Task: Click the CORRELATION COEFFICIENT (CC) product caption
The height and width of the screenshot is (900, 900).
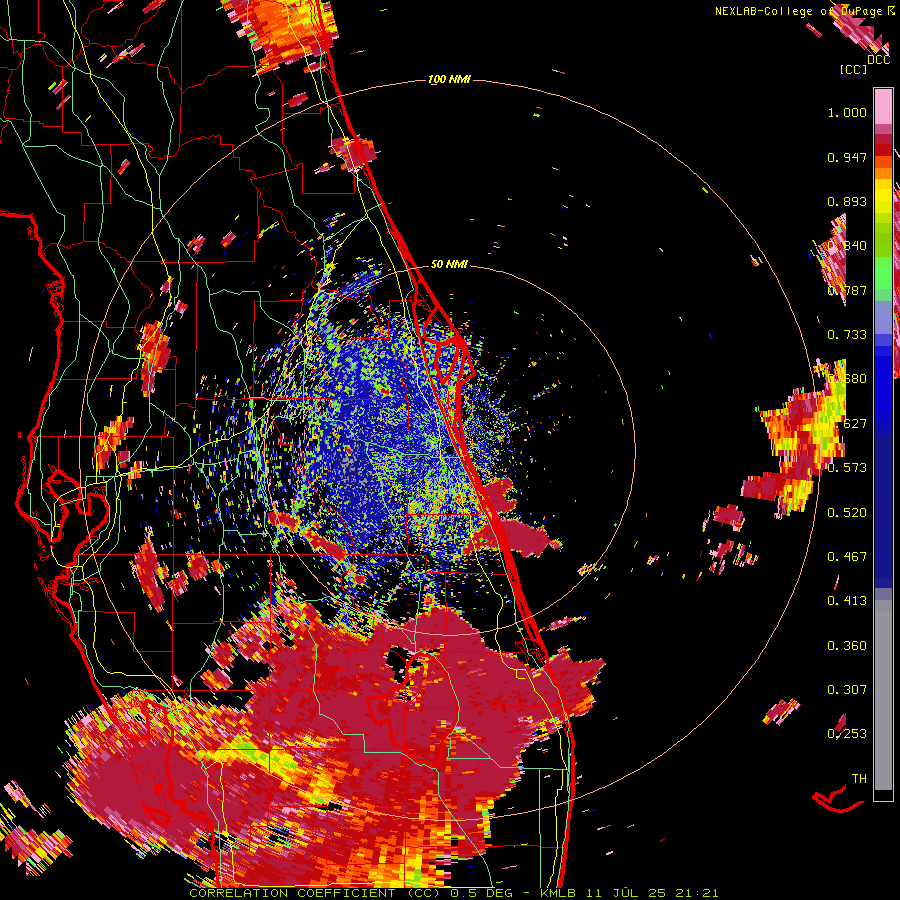Action: click(316, 893)
